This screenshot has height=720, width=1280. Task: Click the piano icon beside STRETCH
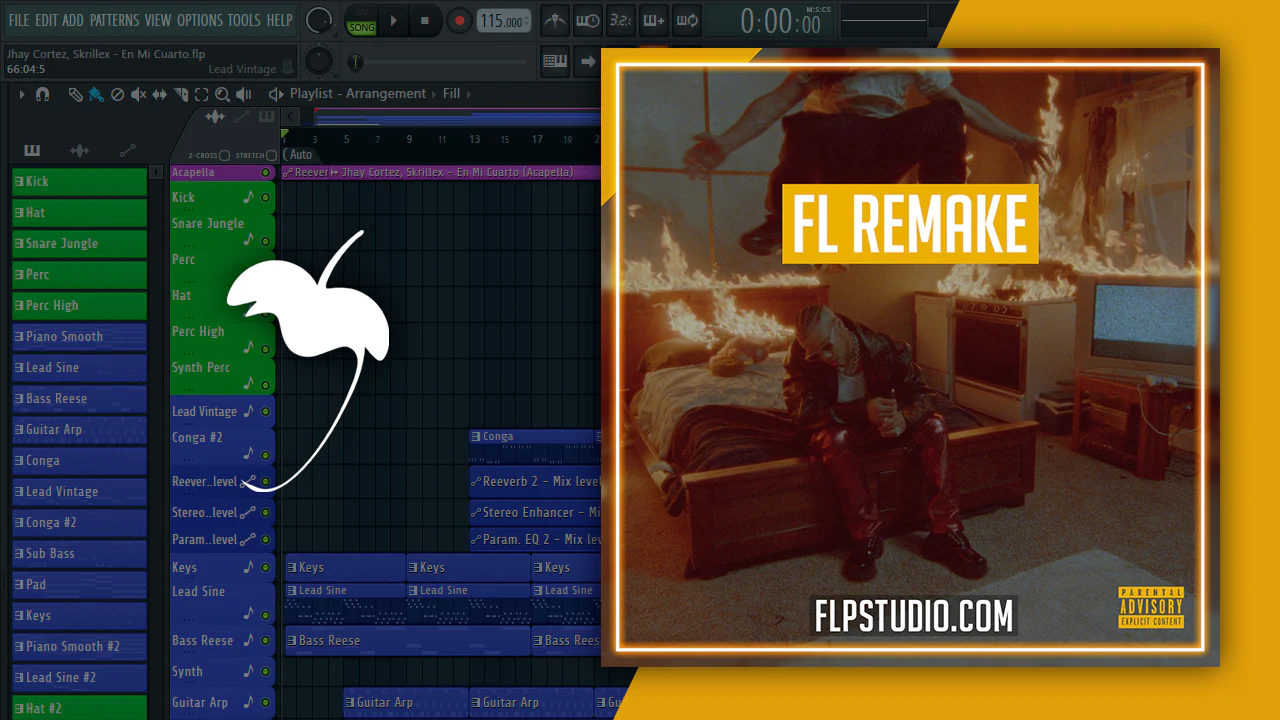266,117
